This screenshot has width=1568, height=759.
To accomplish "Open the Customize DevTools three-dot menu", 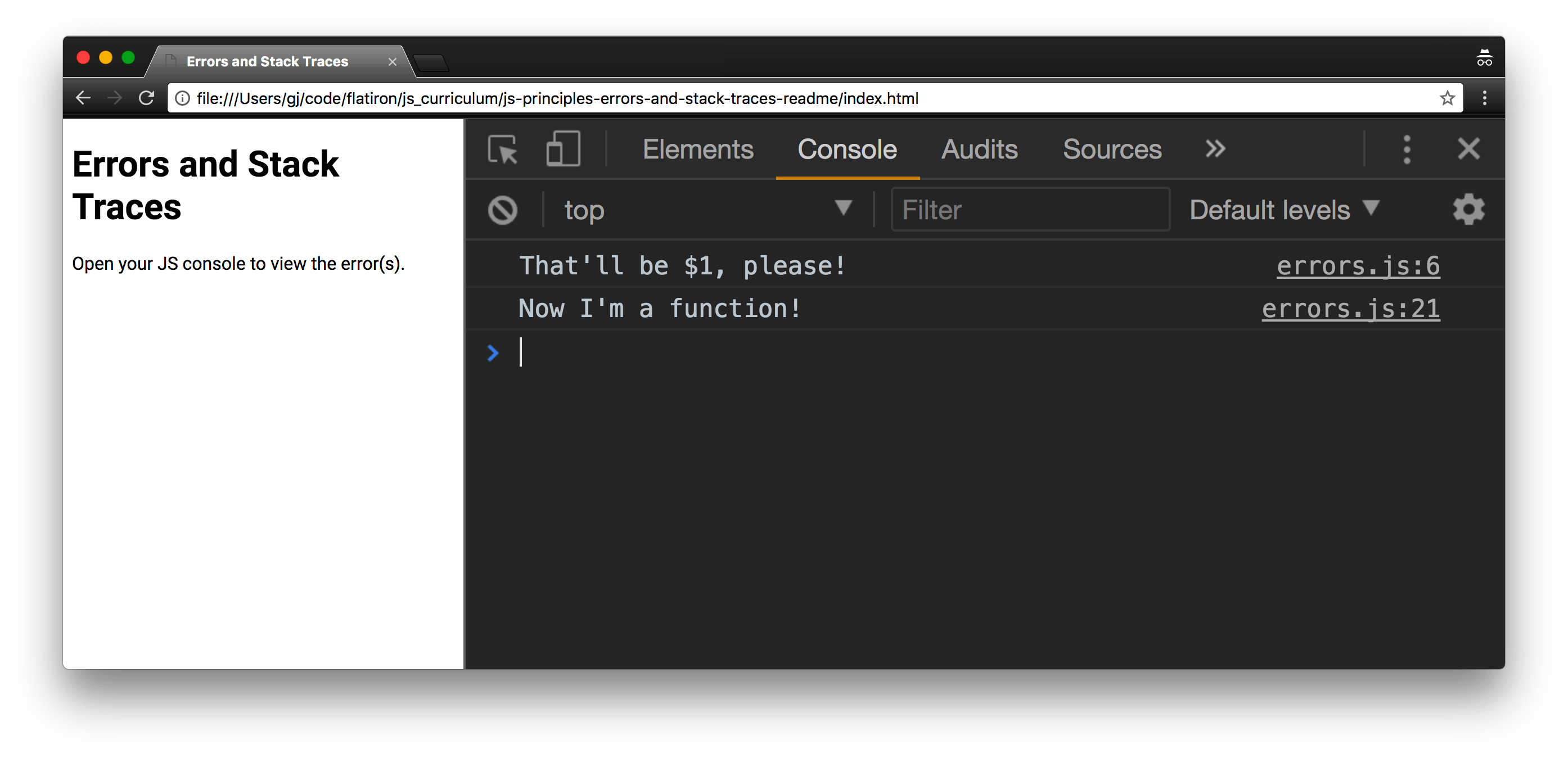I will [x=1407, y=148].
